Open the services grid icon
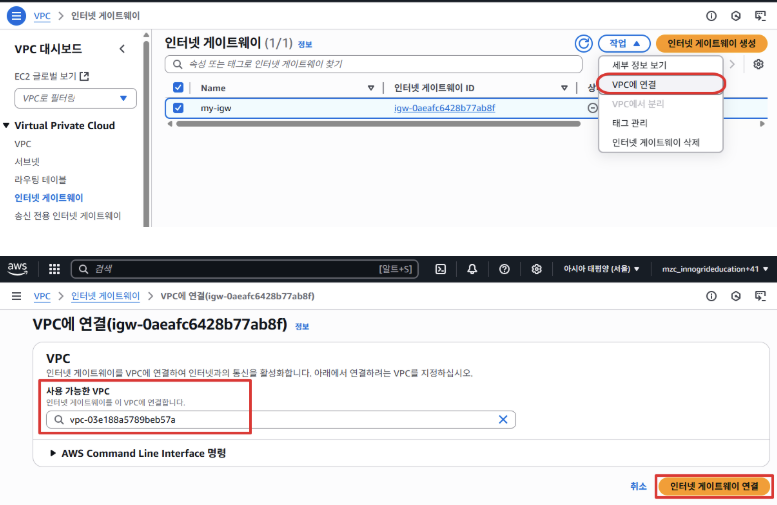The width and height of the screenshot is (777, 505). point(55,269)
